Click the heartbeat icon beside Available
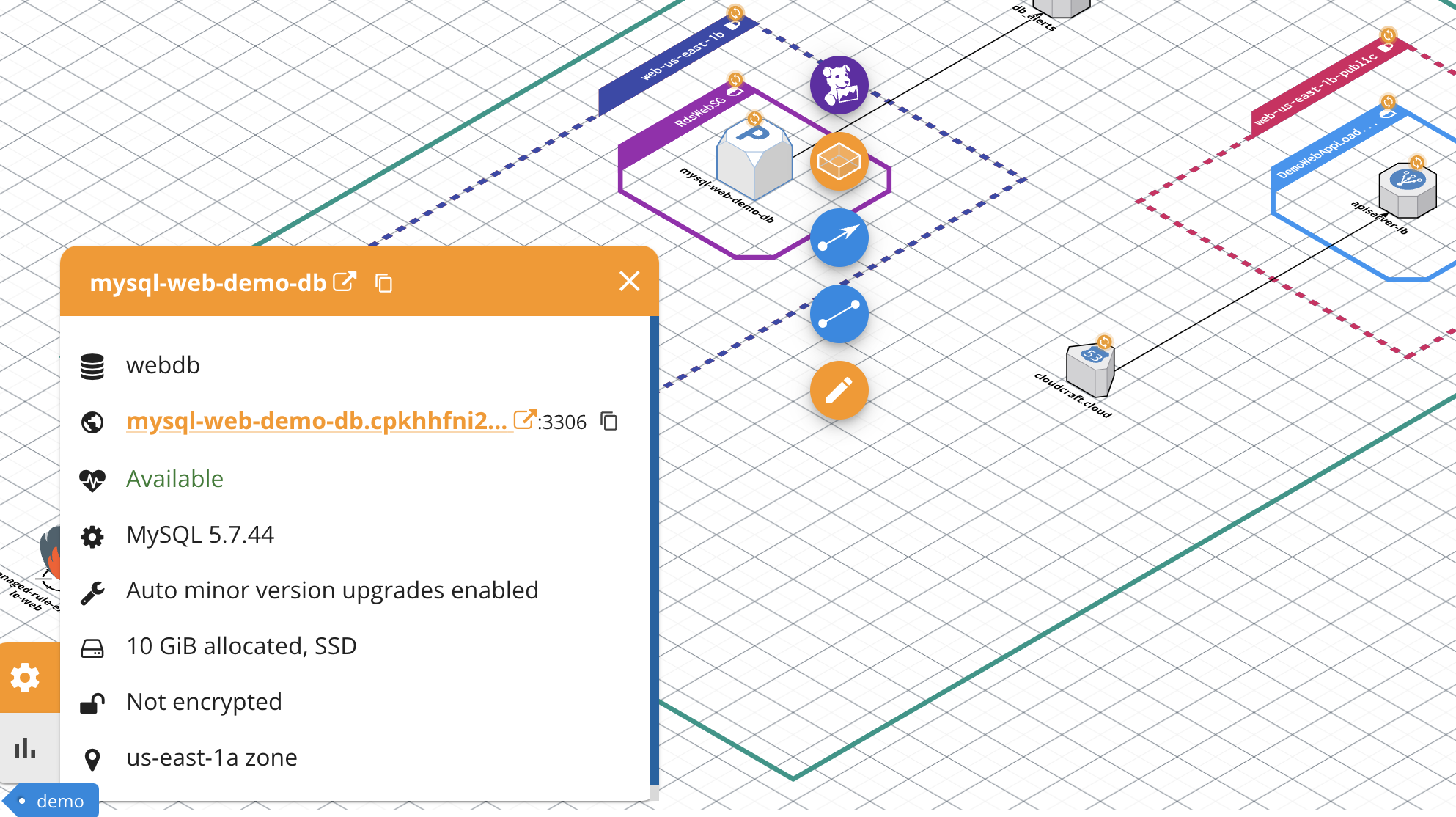This screenshot has height=817, width=1456. pyautogui.click(x=92, y=480)
